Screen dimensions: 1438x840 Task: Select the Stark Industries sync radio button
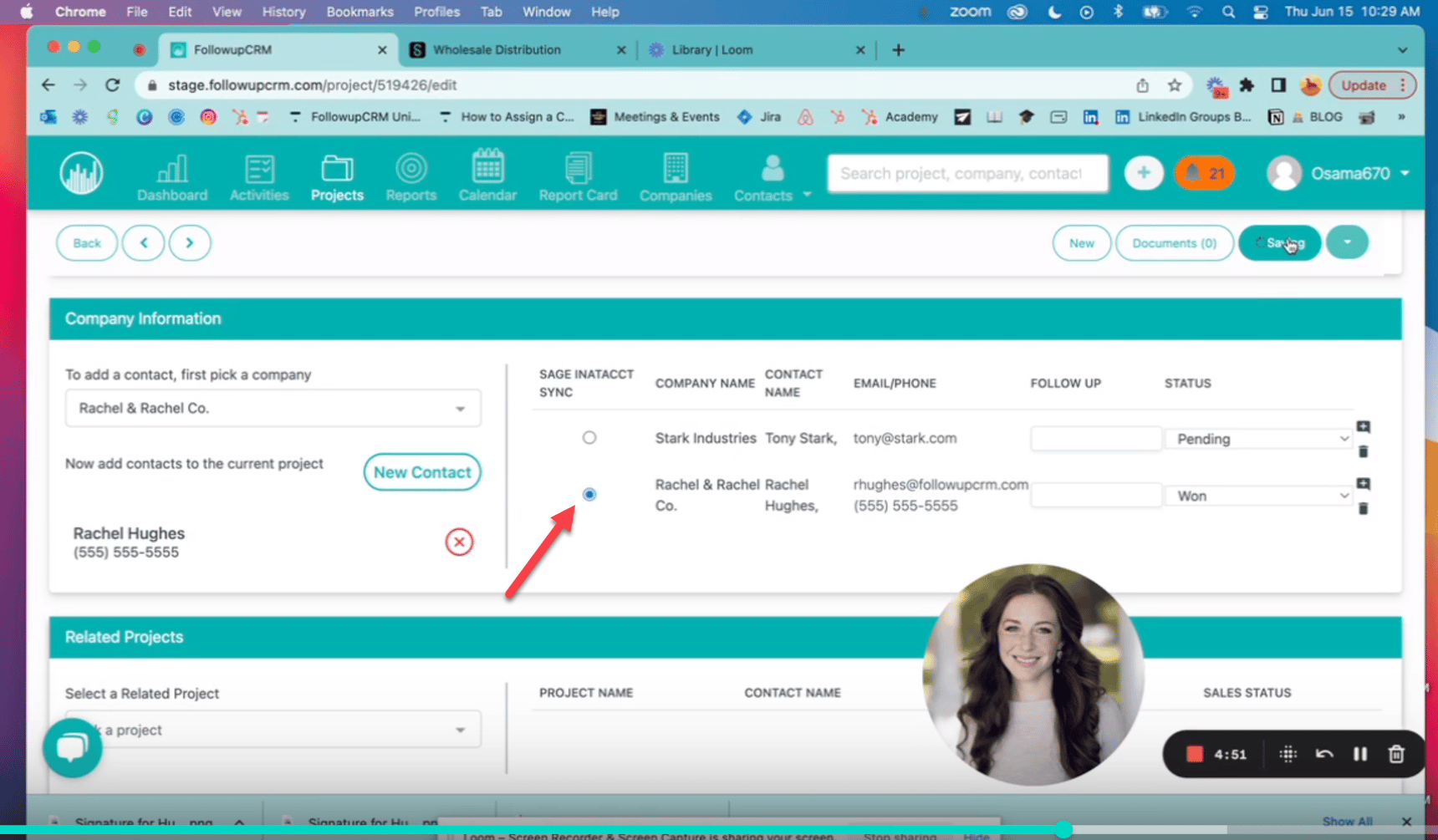(589, 436)
